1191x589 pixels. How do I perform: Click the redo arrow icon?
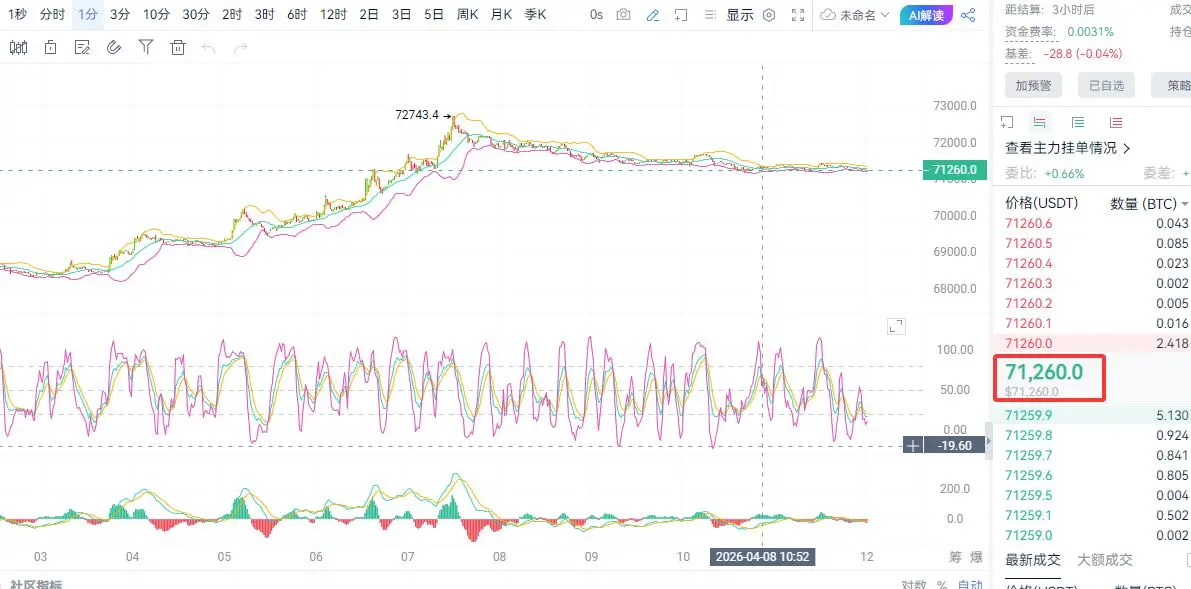(x=241, y=48)
